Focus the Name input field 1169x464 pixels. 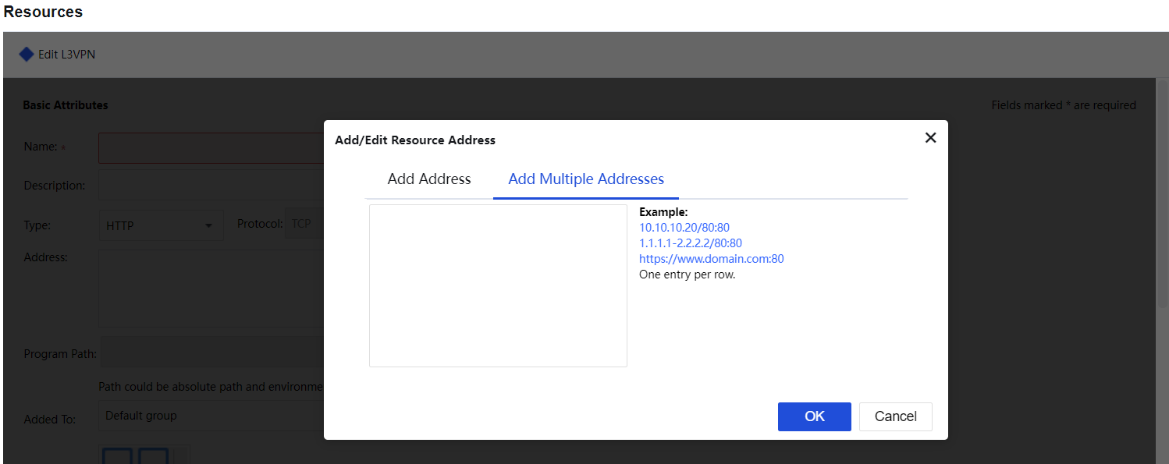[210, 147]
